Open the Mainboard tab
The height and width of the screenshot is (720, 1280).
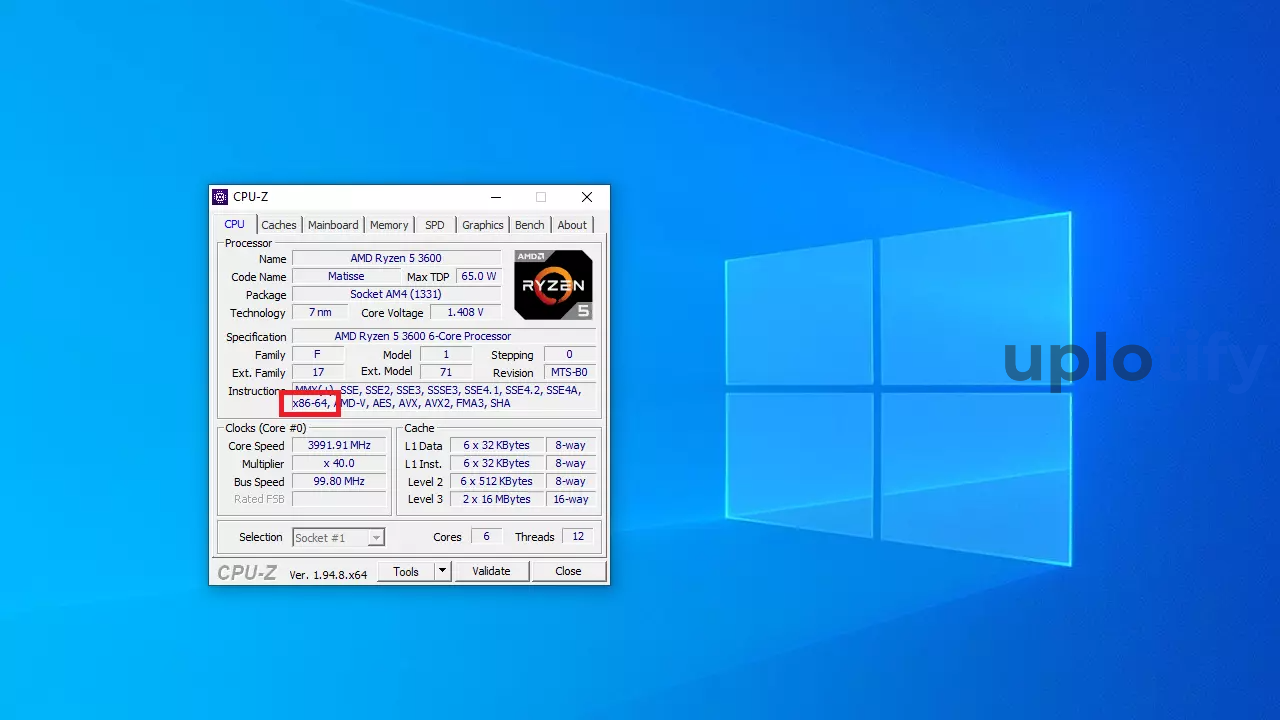(333, 225)
